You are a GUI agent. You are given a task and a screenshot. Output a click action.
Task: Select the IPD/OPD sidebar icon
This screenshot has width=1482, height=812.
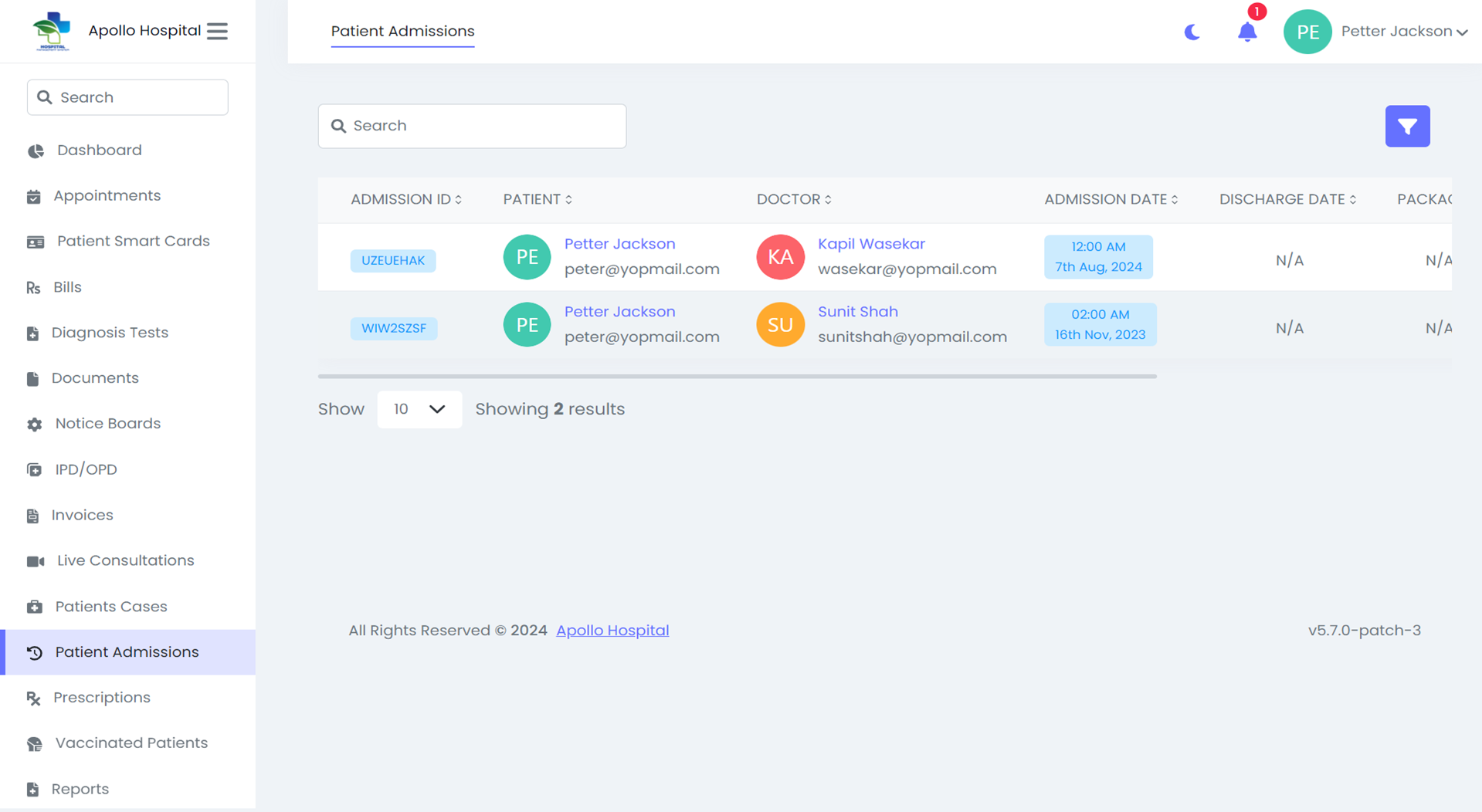[34, 469]
